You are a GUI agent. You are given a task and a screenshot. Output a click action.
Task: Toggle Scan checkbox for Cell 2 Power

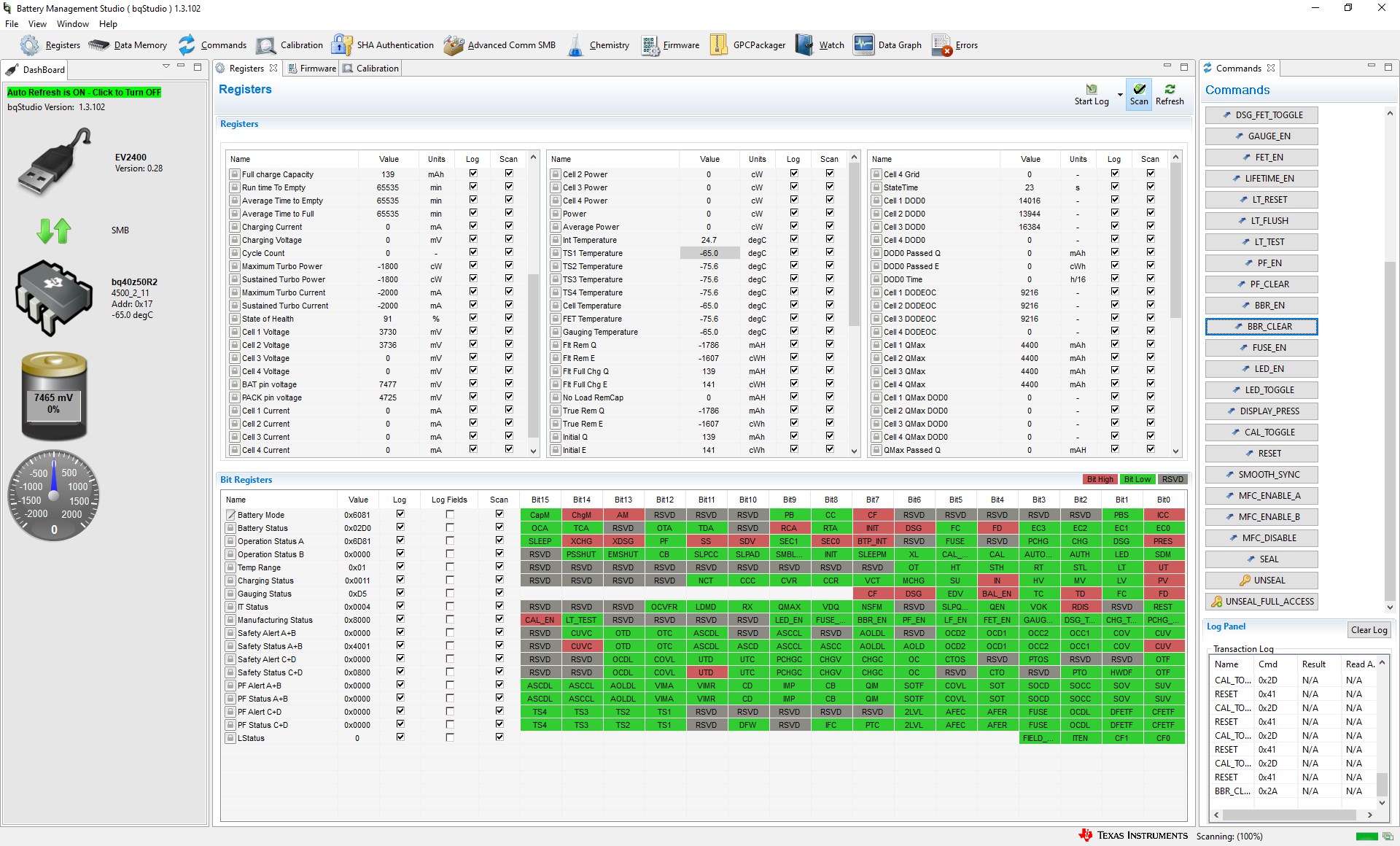click(x=830, y=174)
